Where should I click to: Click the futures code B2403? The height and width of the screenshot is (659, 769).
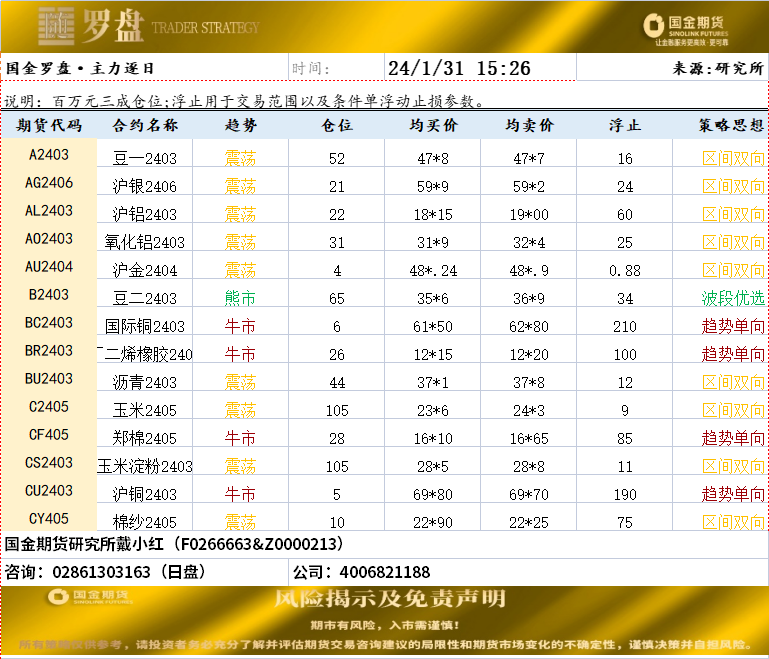point(49,294)
